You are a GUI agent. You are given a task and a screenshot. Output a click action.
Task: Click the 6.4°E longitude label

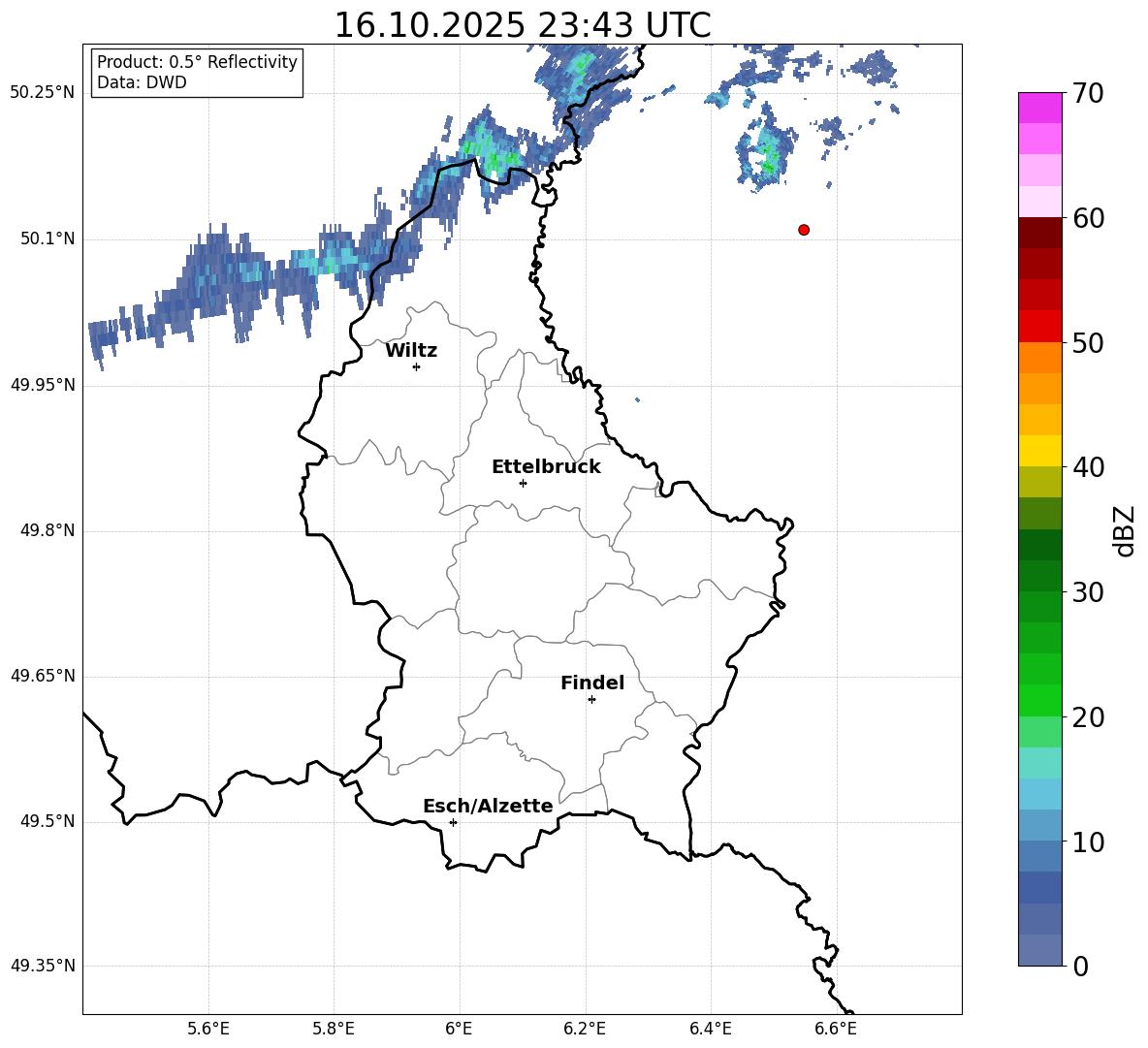click(710, 1029)
